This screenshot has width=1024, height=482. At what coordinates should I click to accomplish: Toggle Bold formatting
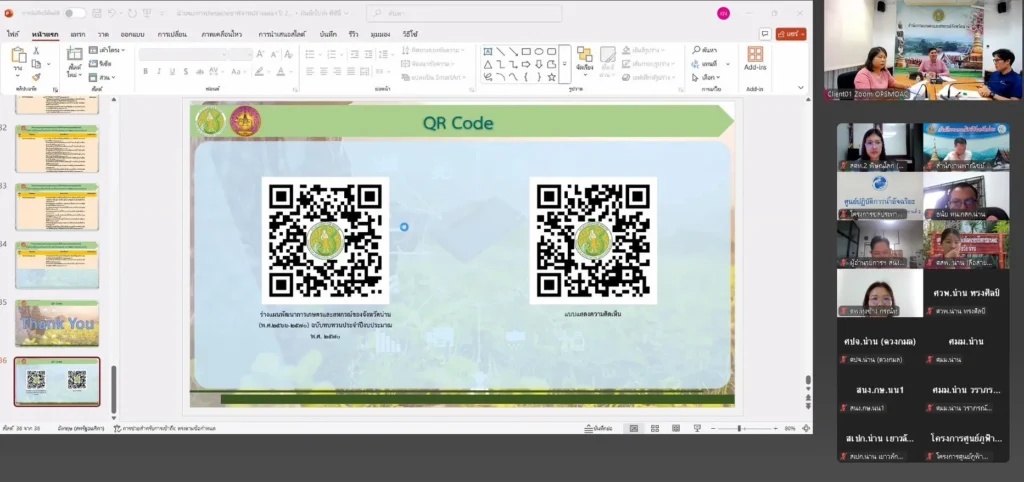[145, 71]
